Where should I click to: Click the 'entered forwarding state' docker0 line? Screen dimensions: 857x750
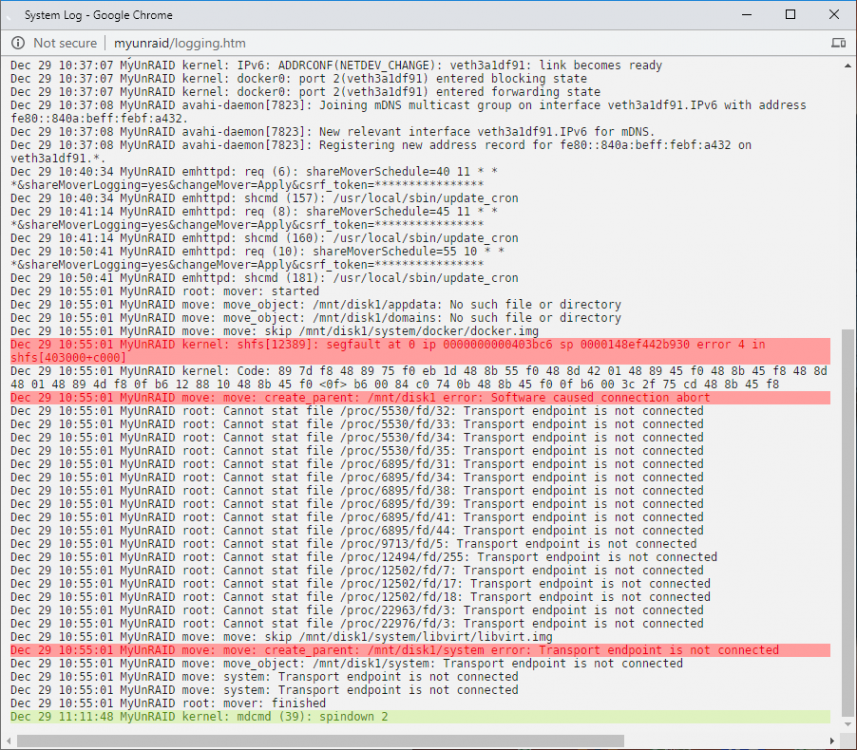pyautogui.click(x=305, y=92)
